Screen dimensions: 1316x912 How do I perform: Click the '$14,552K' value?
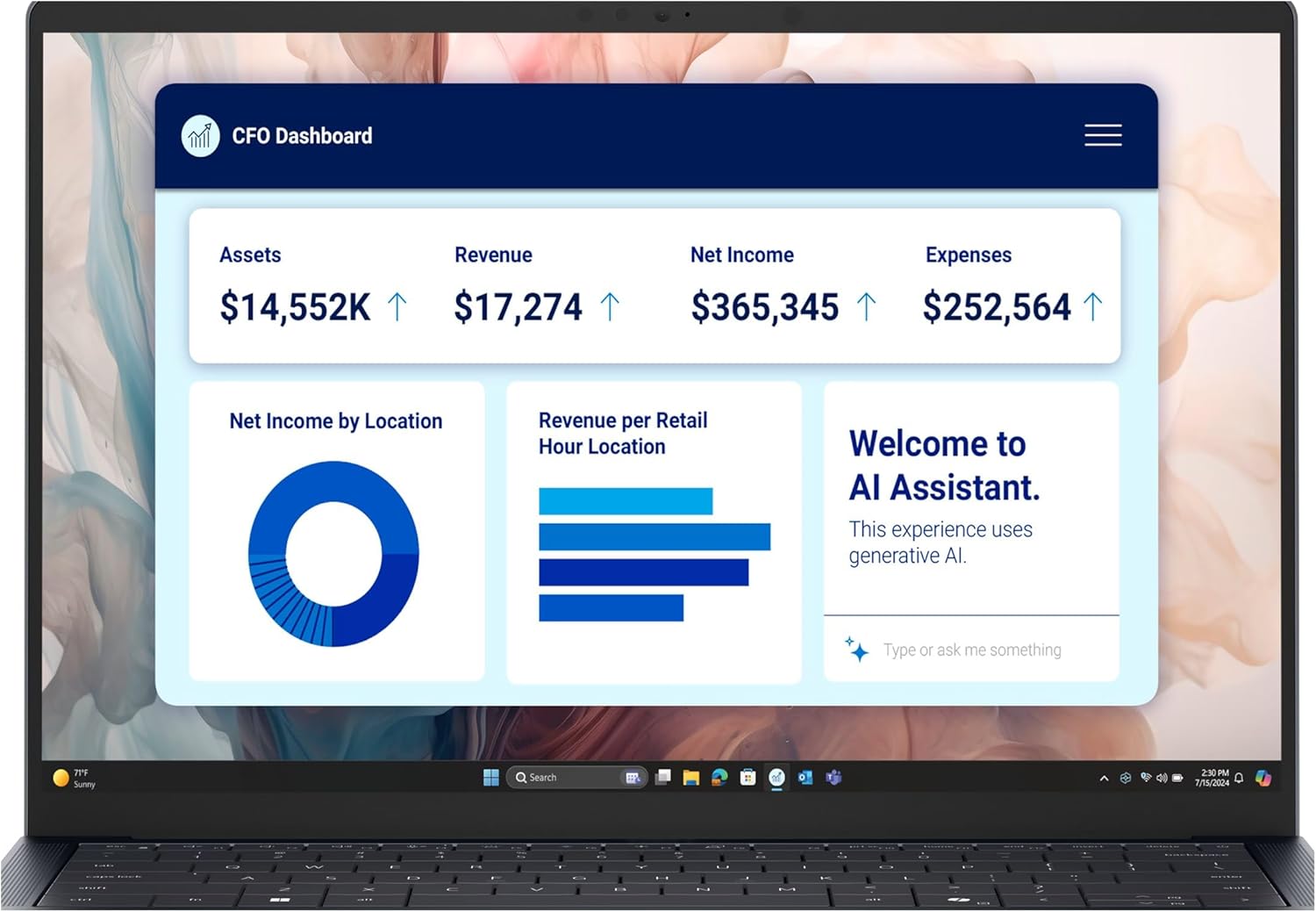point(295,307)
